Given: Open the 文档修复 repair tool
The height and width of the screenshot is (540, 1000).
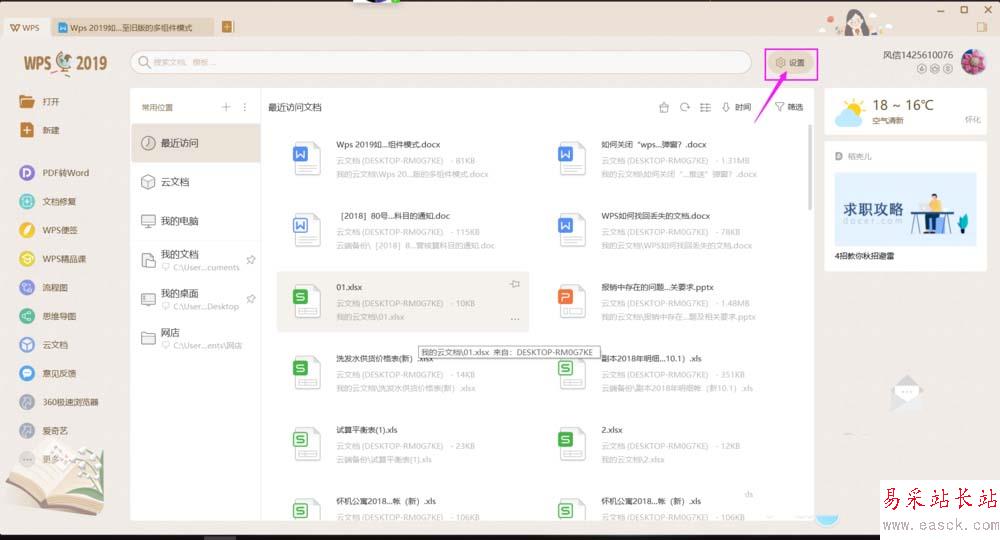Looking at the screenshot, I should tap(48, 201).
